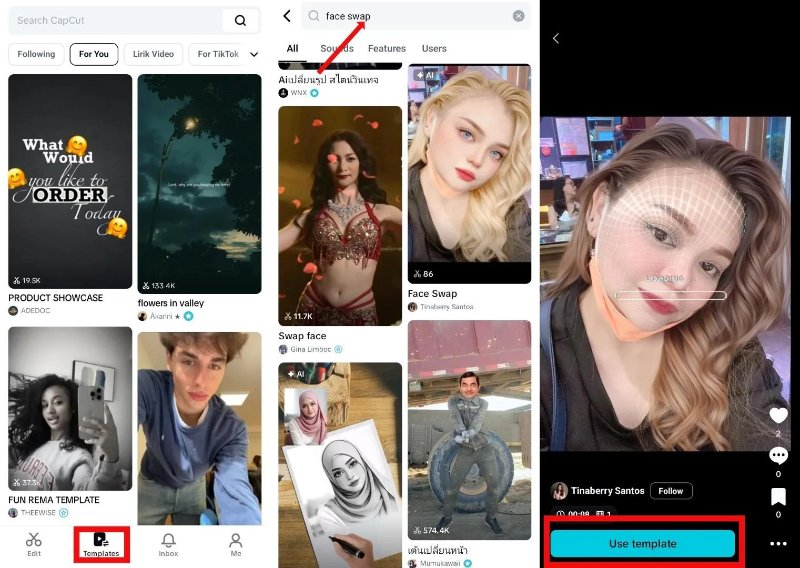Screen dimensions: 800x568
Task: Follow Tinaberry Santos
Action: [x=670, y=491]
